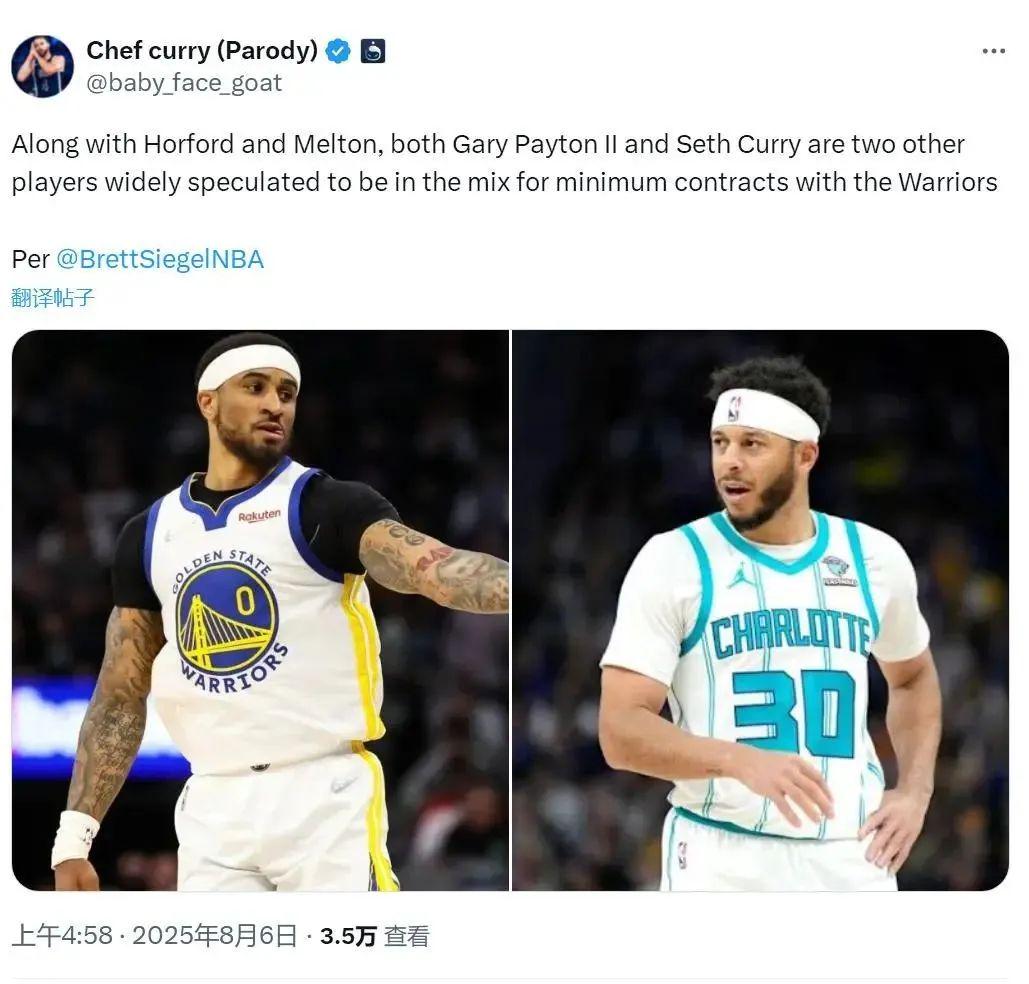Click the 3.5万 查看 view count

tap(375, 935)
